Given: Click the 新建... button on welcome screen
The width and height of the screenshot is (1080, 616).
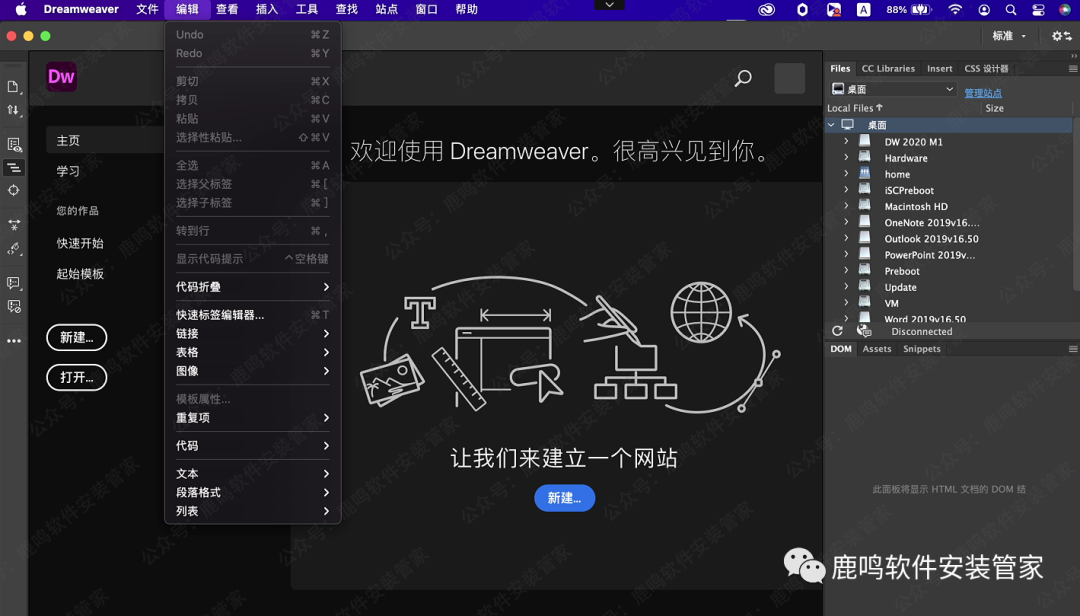Looking at the screenshot, I should [x=564, y=497].
